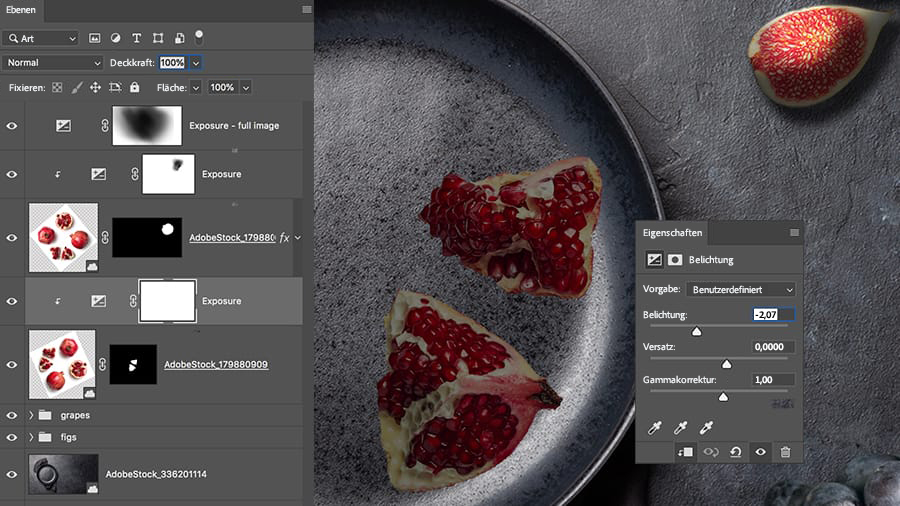
Task: Collapse fx effects on AdobeStock_17988 layer
Action: pyautogui.click(x=298, y=238)
